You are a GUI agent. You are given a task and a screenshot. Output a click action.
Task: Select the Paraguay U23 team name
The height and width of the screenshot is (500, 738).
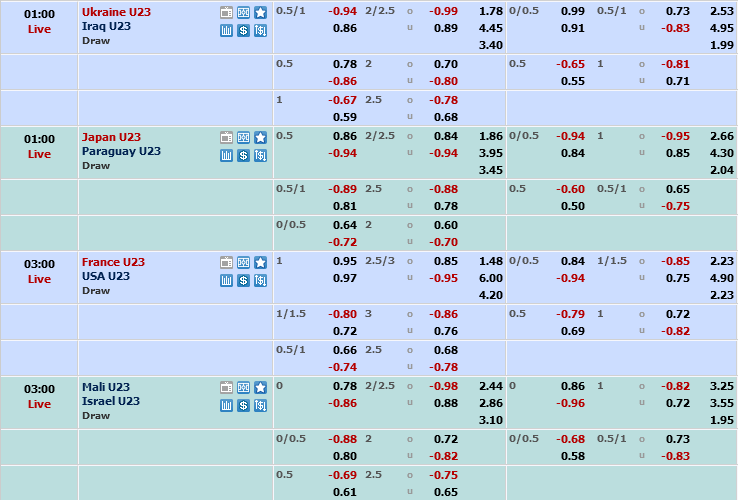[x=121, y=151]
